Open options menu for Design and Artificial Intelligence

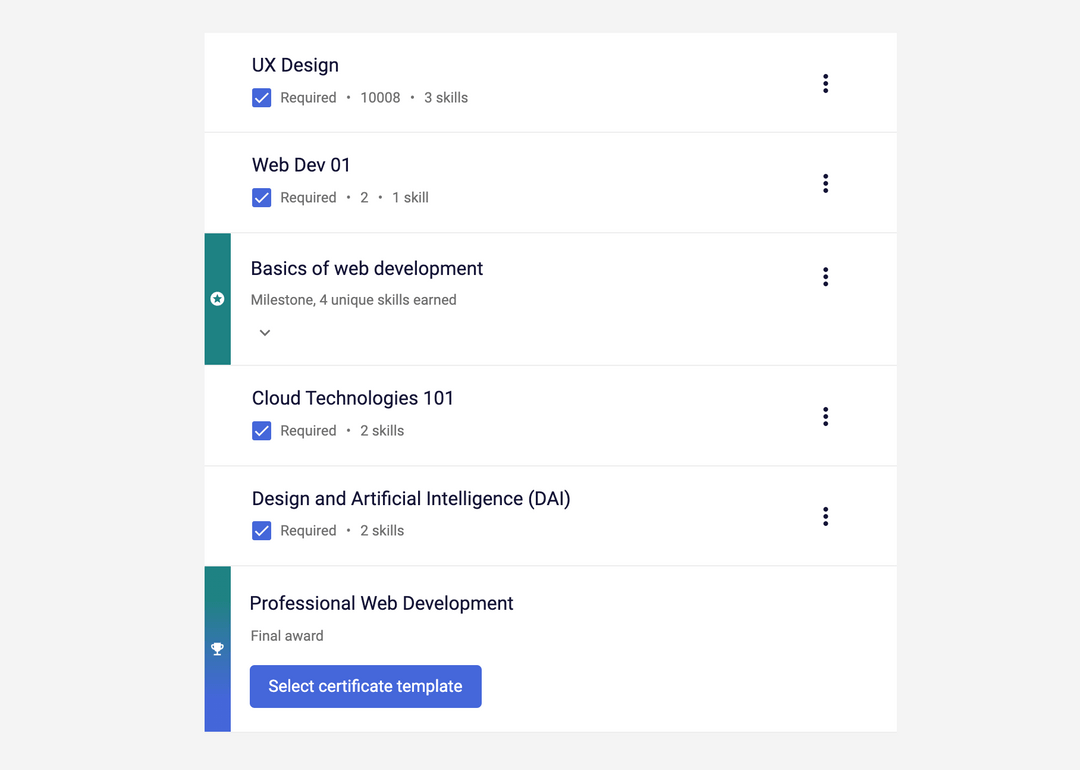point(825,516)
